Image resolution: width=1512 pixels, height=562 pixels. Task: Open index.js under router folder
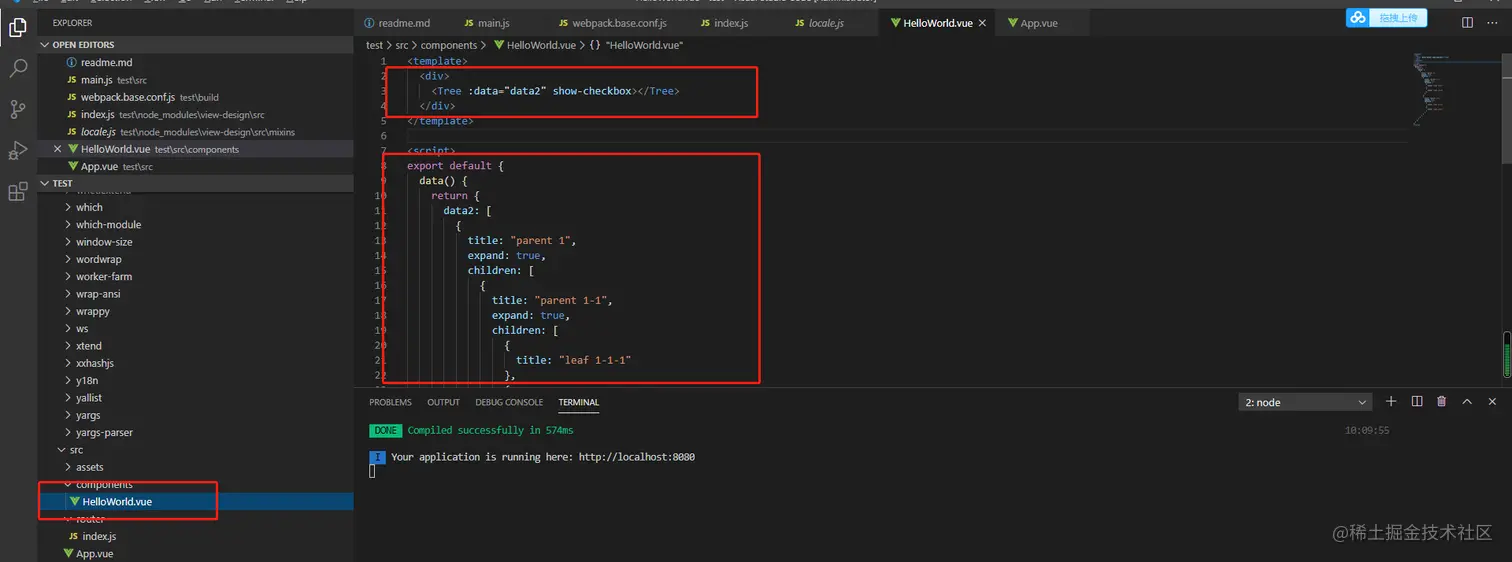(196, 536)
